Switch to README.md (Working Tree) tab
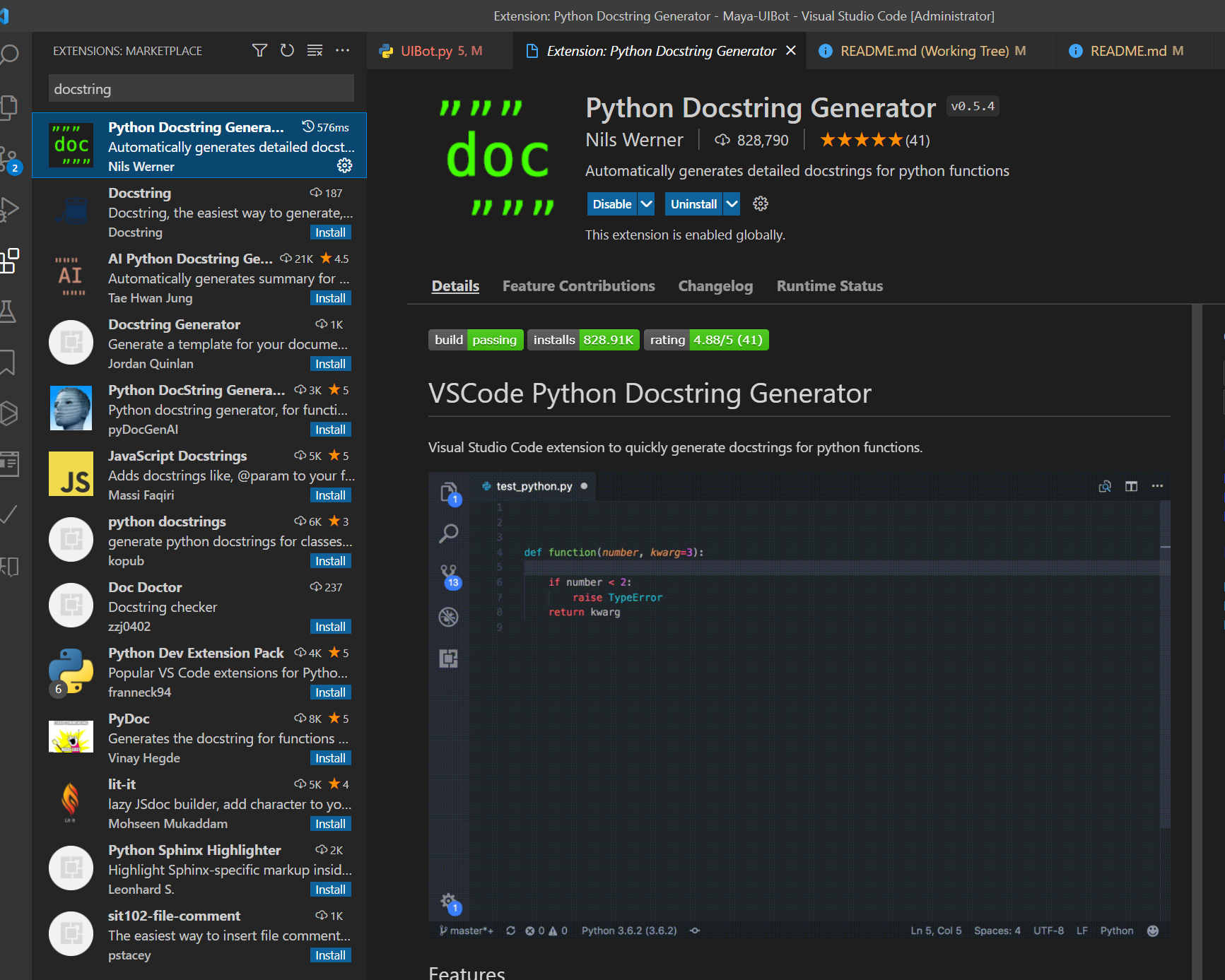 (931, 51)
